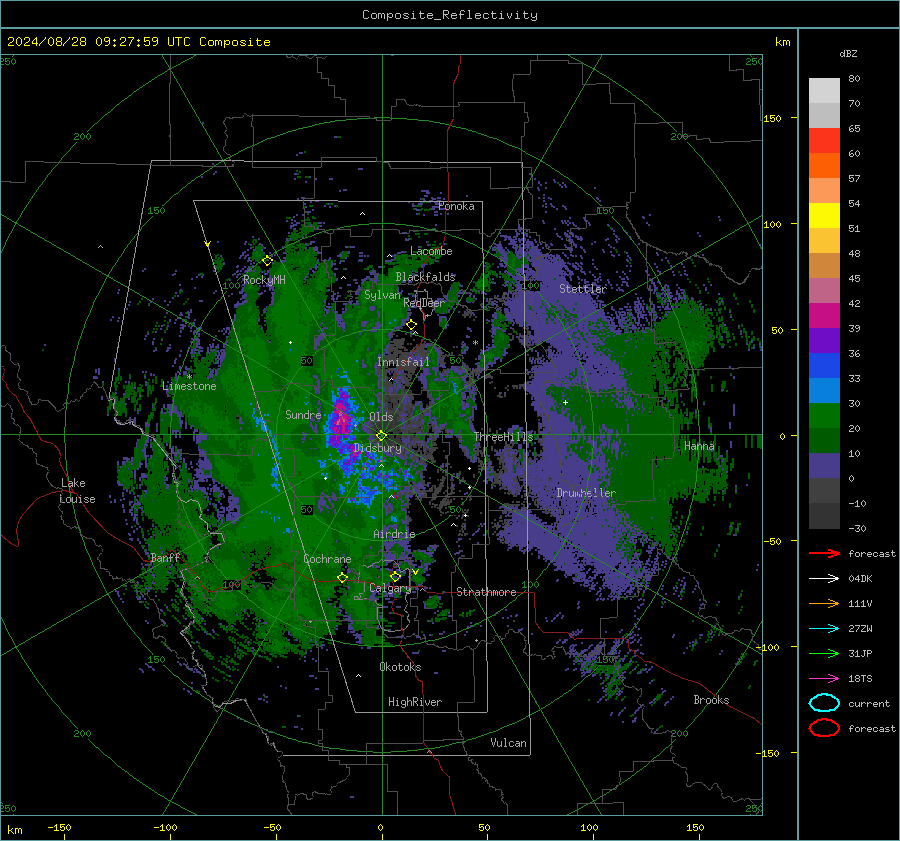Click the Okotoks city label
Screen dimensions: 900x841
pos(400,667)
